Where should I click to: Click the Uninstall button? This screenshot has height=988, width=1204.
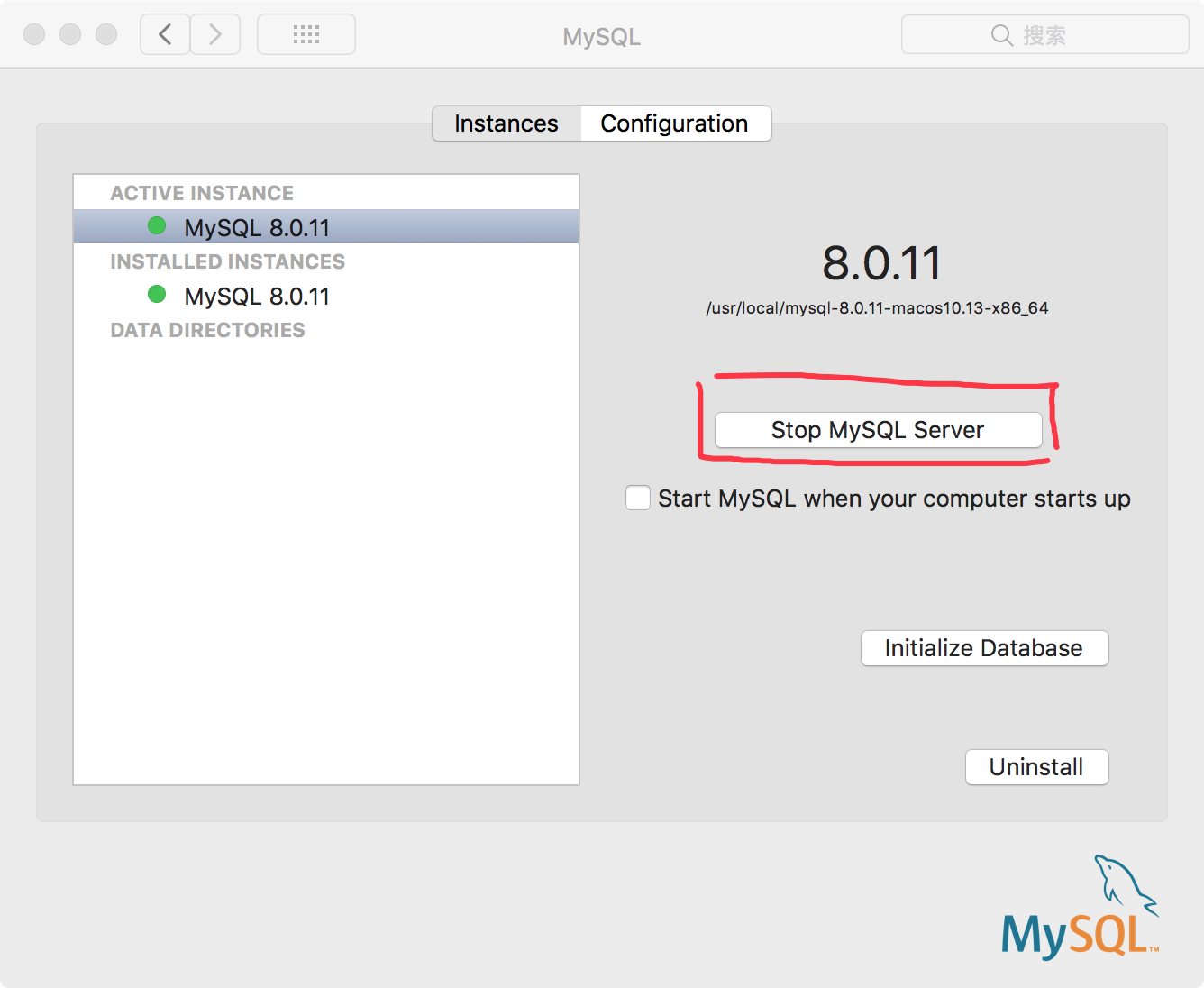1037,767
